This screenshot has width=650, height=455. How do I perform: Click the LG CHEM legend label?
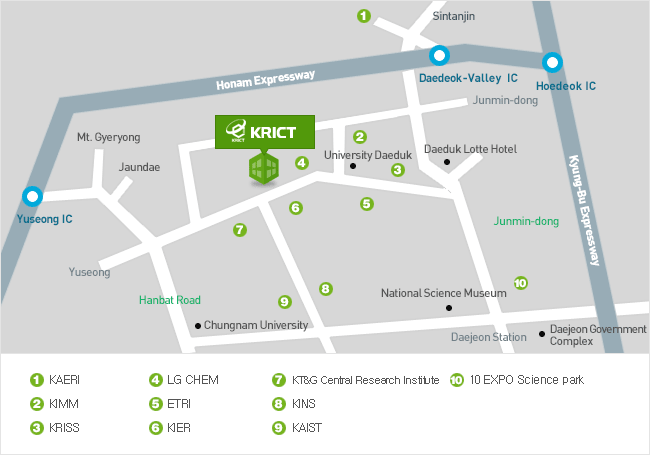coord(193,380)
